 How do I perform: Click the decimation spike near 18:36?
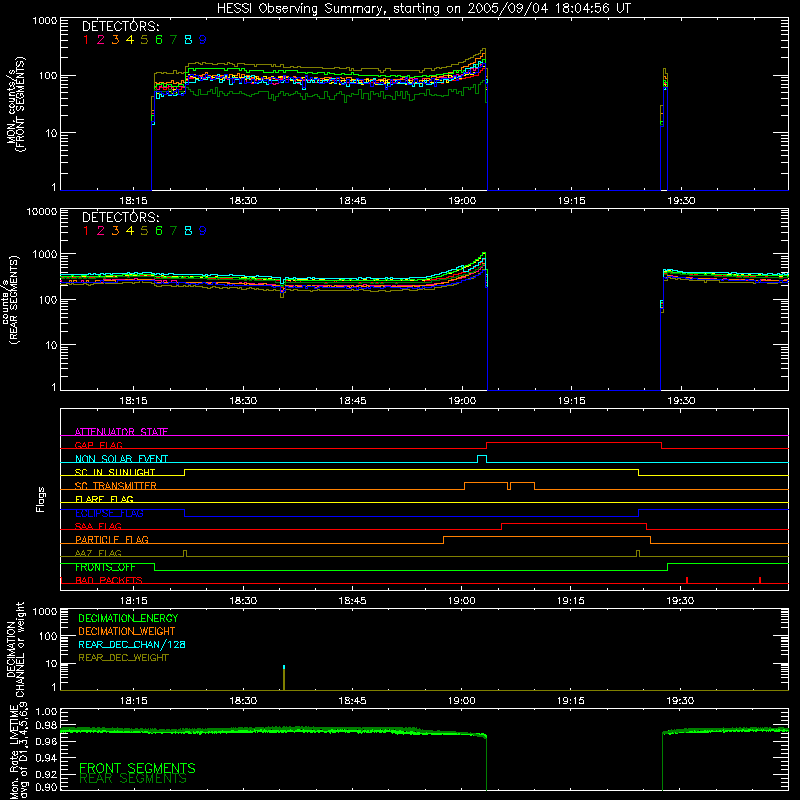[284, 678]
